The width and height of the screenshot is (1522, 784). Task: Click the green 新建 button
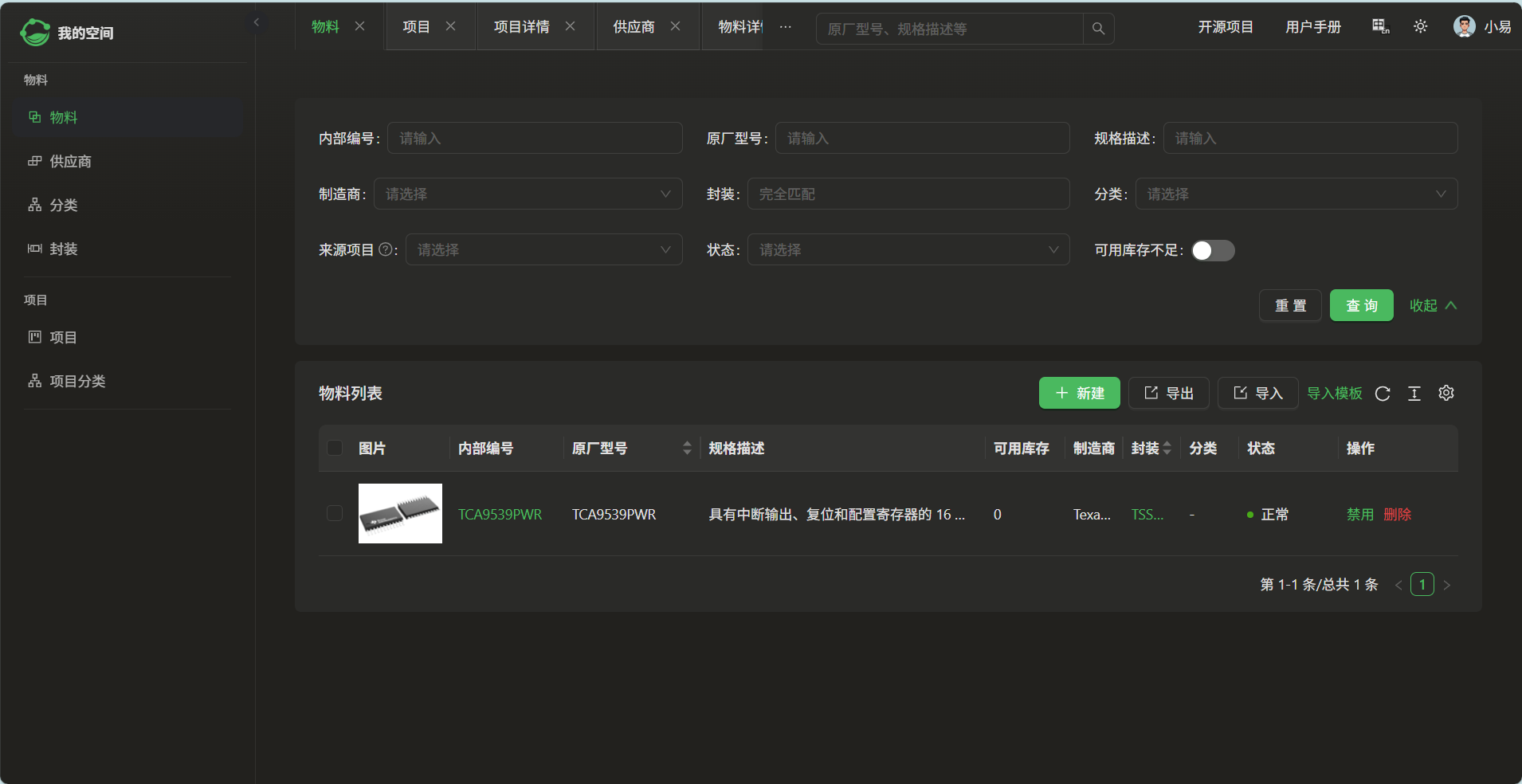pyautogui.click(x=1079, y=394)
